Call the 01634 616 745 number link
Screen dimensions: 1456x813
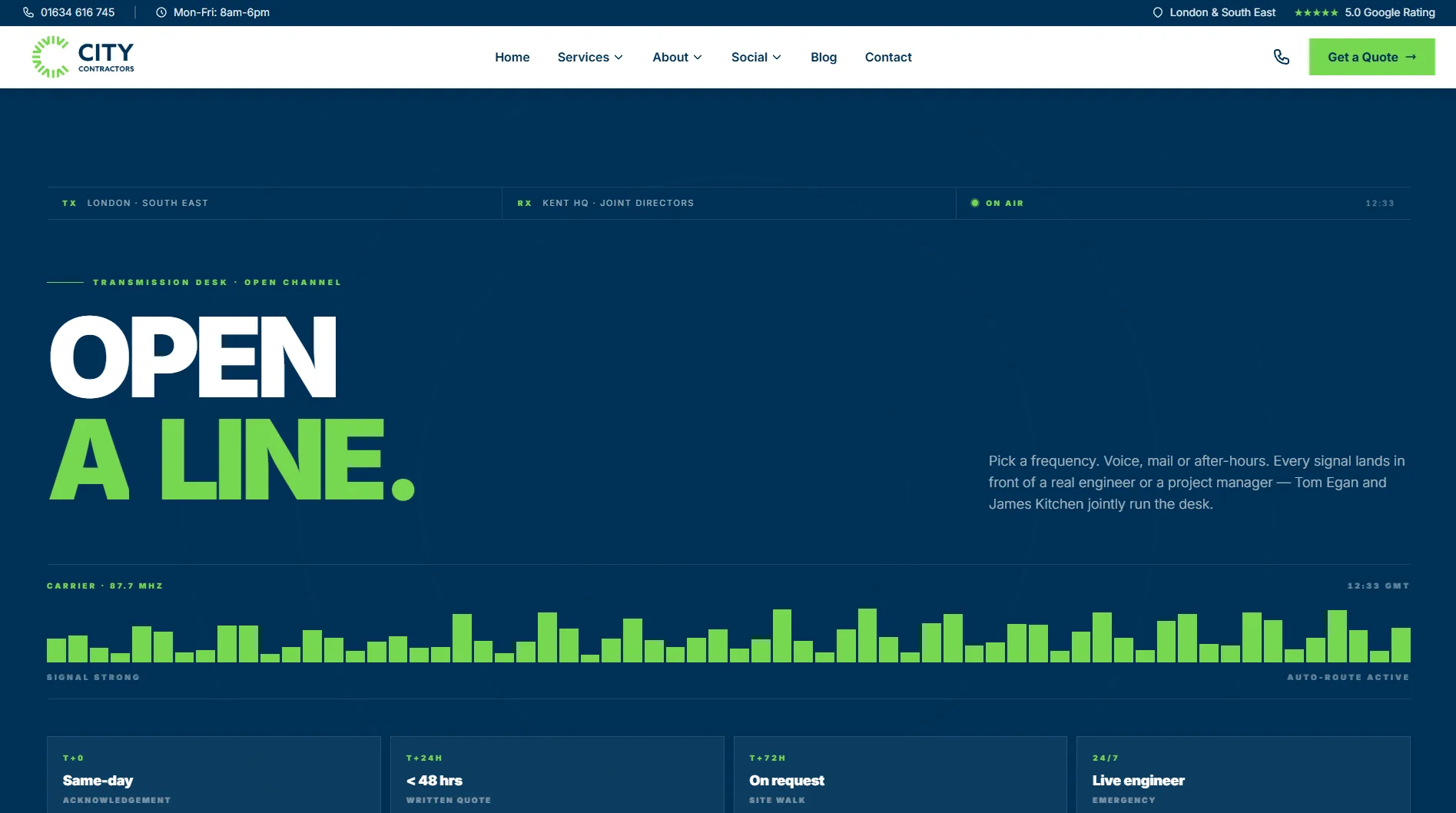[x=78, y=12]
